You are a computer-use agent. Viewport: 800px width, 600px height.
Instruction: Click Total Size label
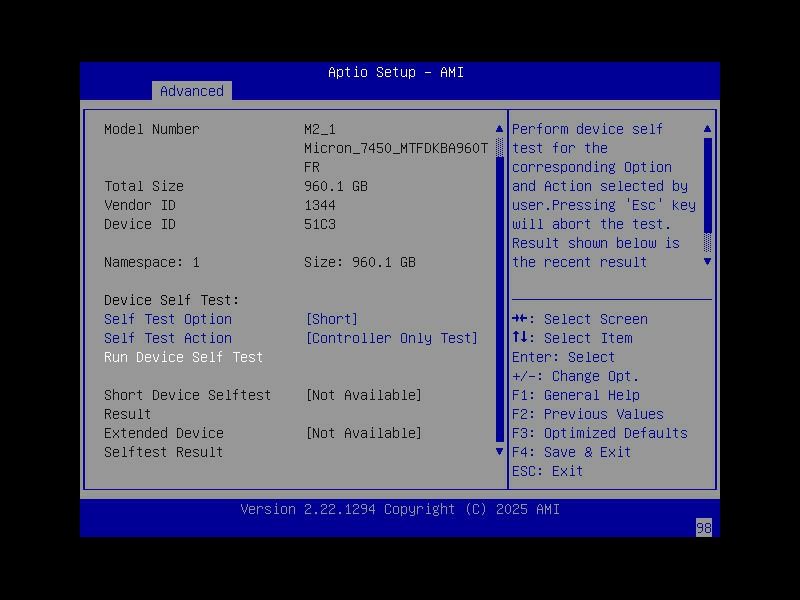coord(144,186)
